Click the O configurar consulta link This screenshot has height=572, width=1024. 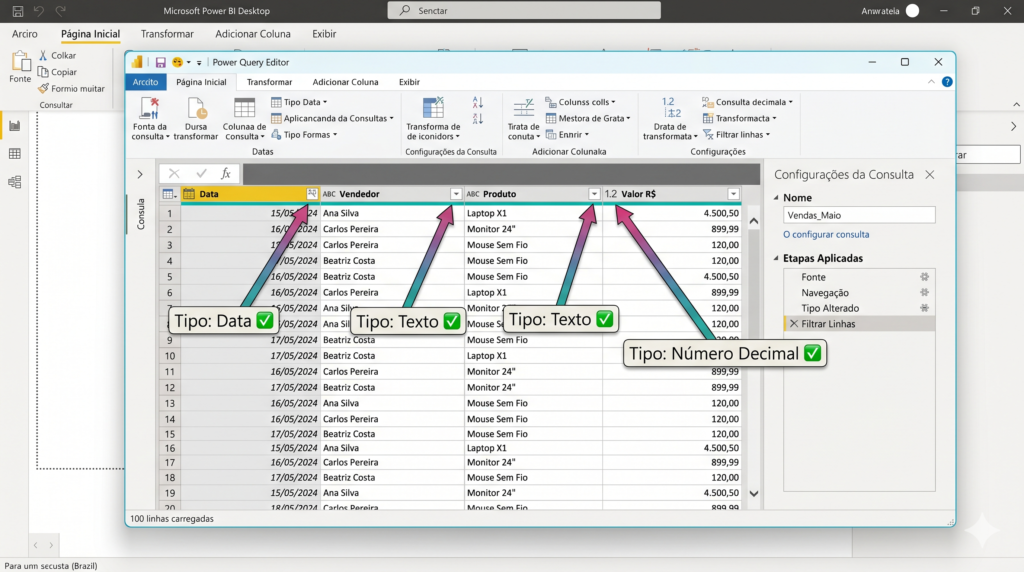826,234
